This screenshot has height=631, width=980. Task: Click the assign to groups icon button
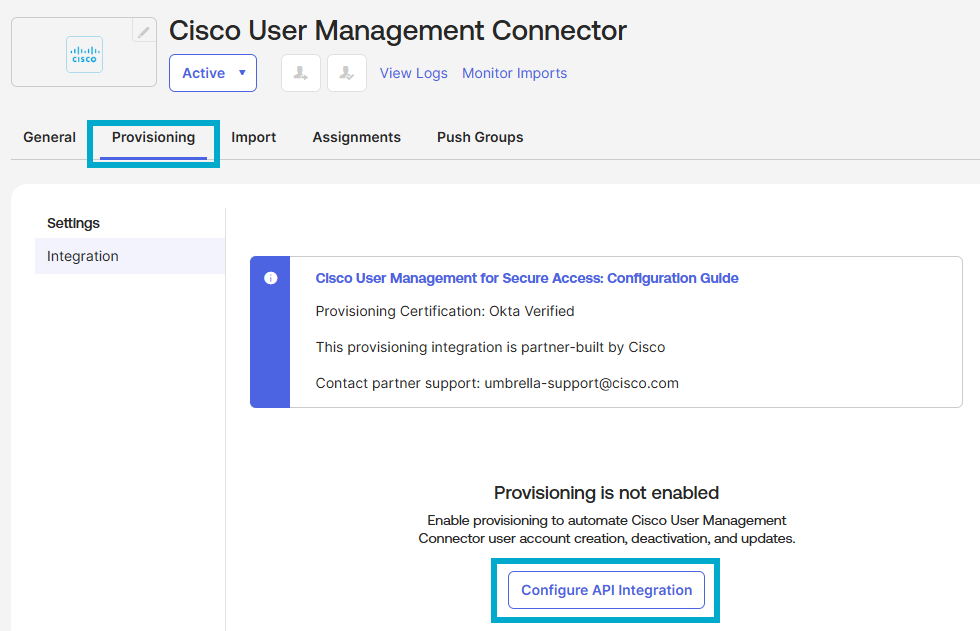[347, 73]
